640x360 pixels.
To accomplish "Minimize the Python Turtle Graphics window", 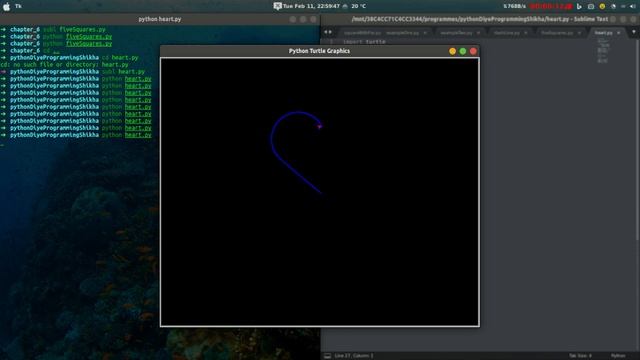I will pos(452,51).
